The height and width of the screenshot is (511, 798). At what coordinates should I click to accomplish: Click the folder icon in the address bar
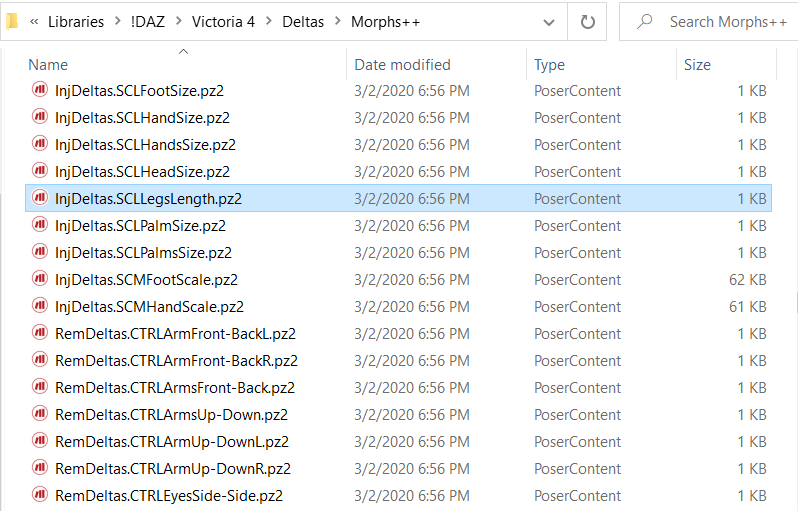click(12, 21)
